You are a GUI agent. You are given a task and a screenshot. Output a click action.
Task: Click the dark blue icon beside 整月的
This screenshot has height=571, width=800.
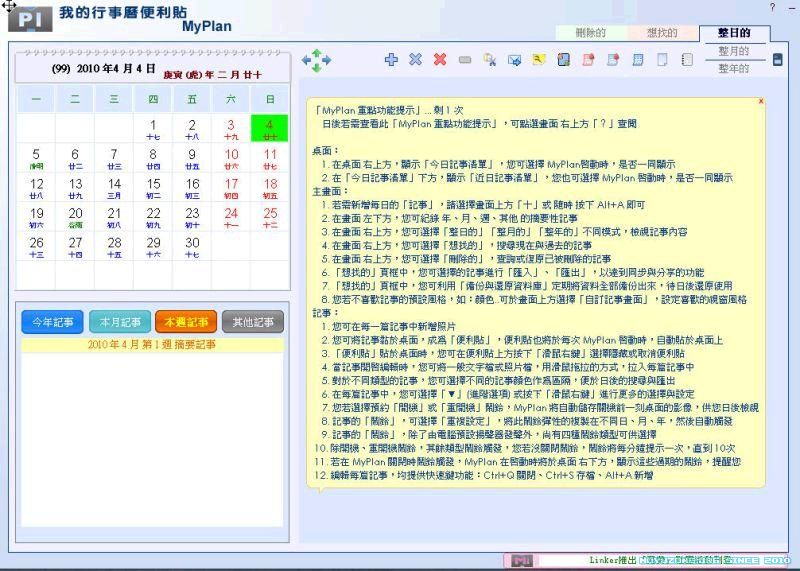click(x=778, y=59)
